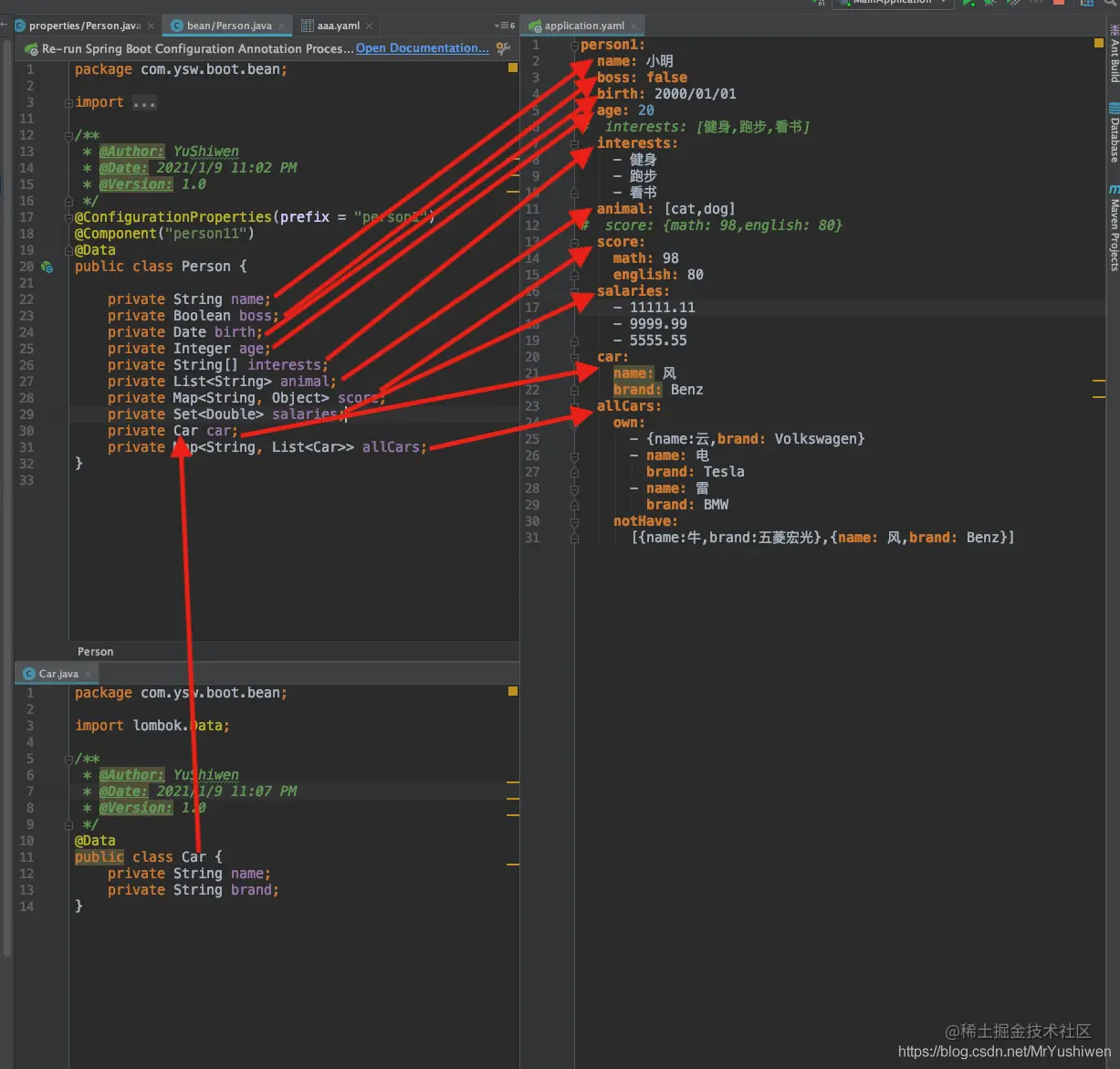This screenshot has height=1069, width=1120.
Task: Click the 'birth: 2000/01/01' yaml line
Action: (666, 94)
